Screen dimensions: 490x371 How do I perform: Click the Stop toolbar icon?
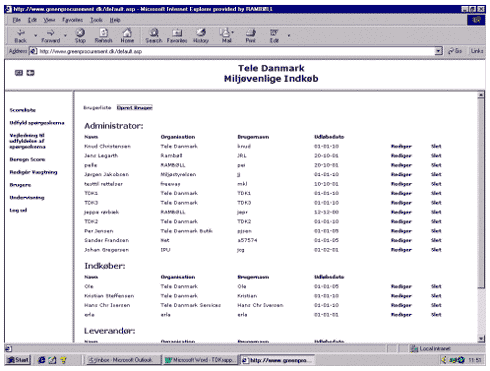tap(80, 33)
